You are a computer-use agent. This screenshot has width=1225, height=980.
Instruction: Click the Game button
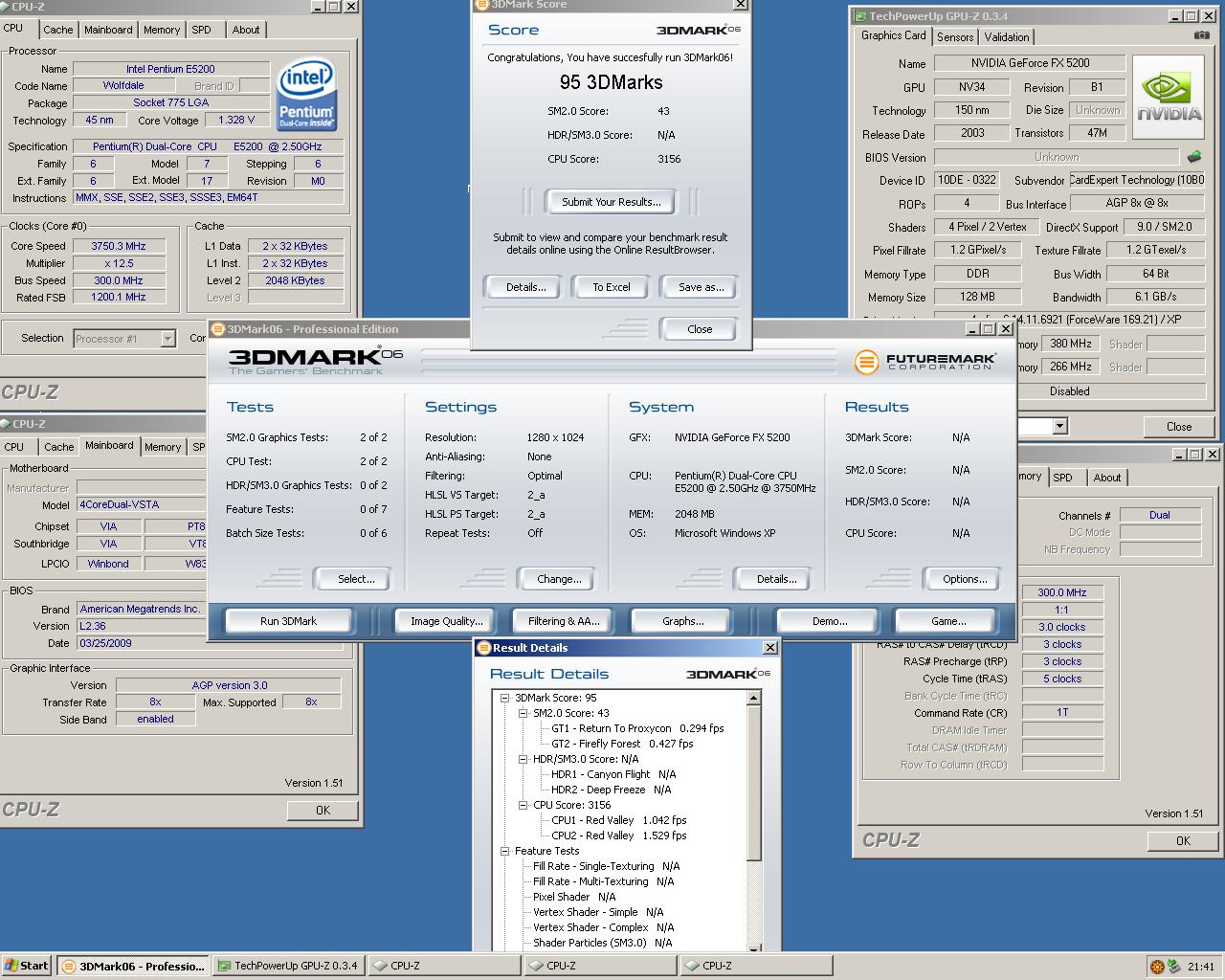tap(947, 621)
